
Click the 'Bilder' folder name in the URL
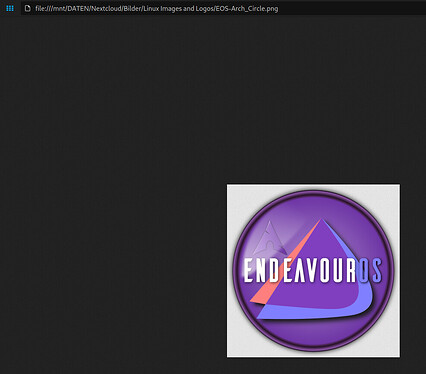coord(132,8)
